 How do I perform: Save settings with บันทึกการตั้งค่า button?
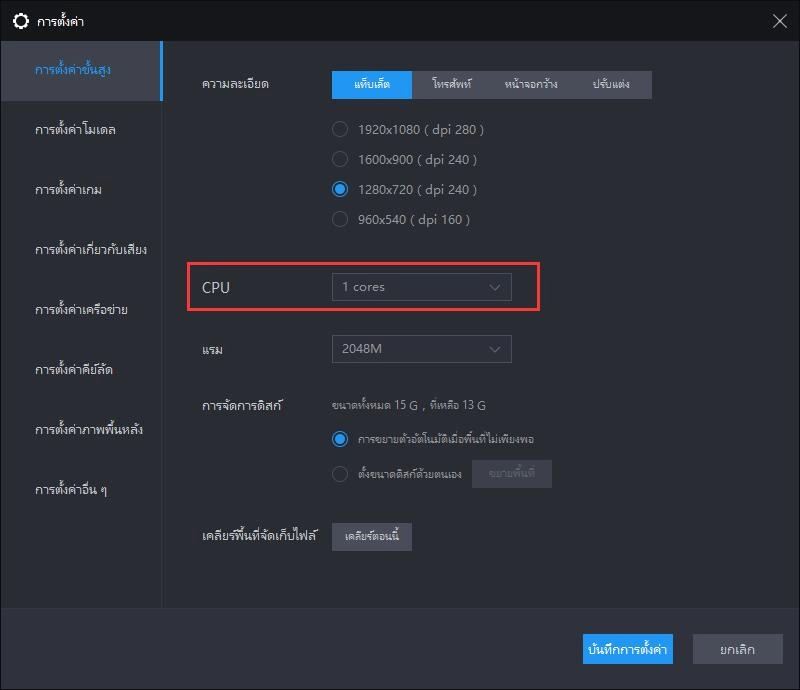point(626,649)
